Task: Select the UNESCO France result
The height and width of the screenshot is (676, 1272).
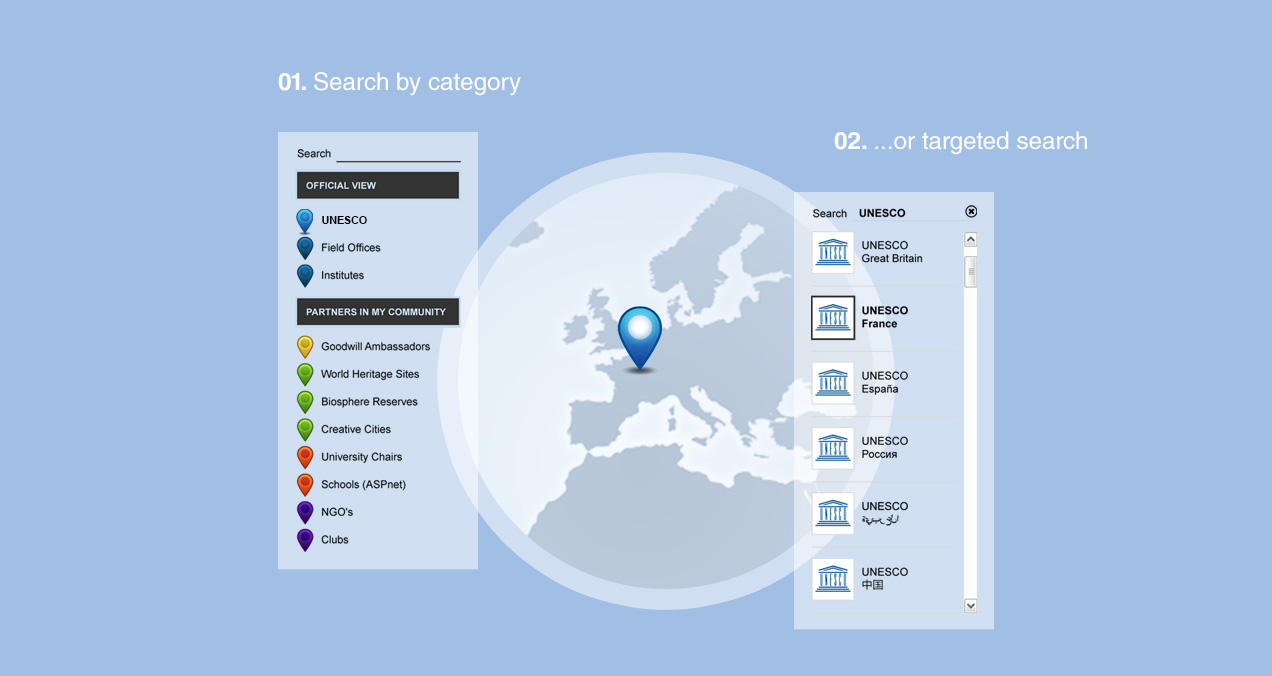Action: point(880,317)
